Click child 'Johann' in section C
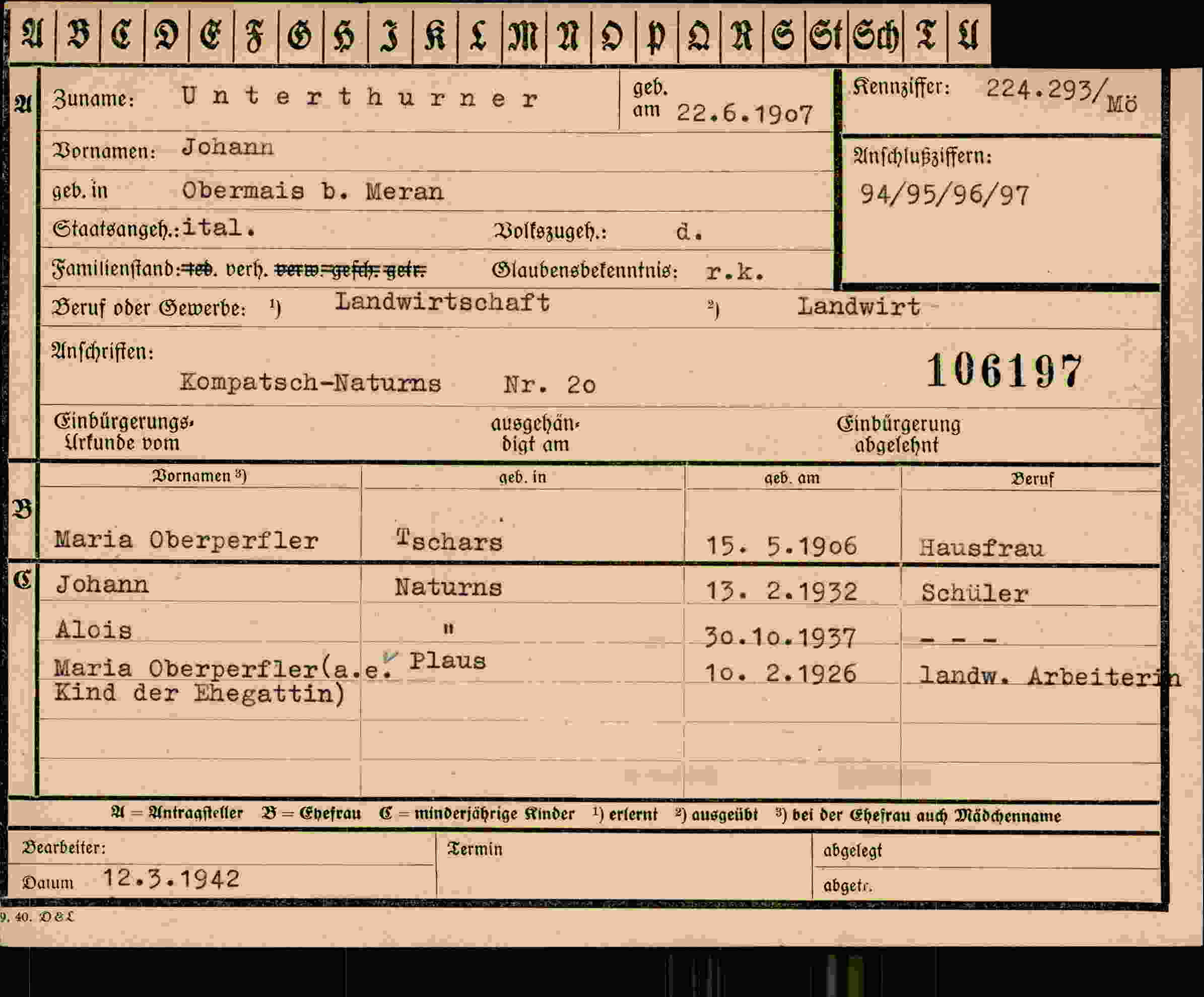The height and width of the screenshot is (997, 1204). click(x=103, y=585)
